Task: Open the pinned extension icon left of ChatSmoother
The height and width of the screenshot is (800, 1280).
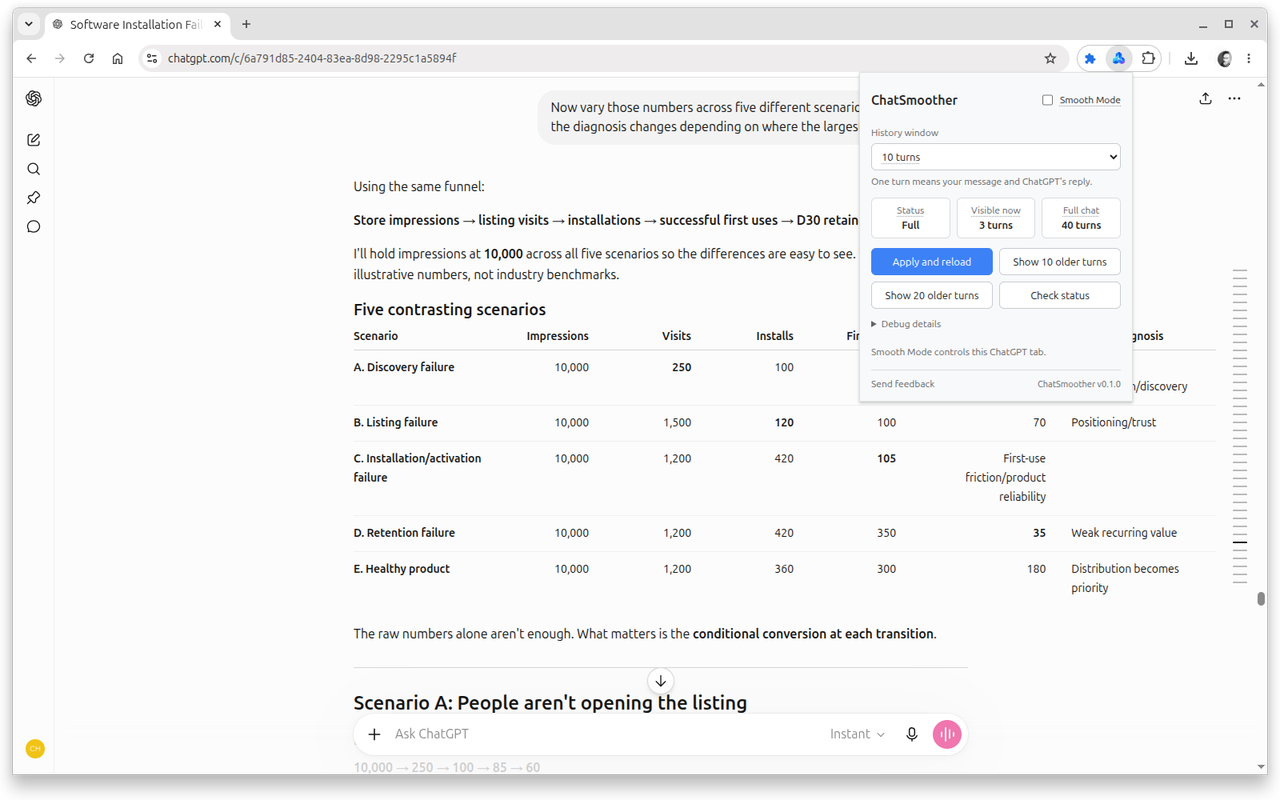Action: pos(1090,59)
